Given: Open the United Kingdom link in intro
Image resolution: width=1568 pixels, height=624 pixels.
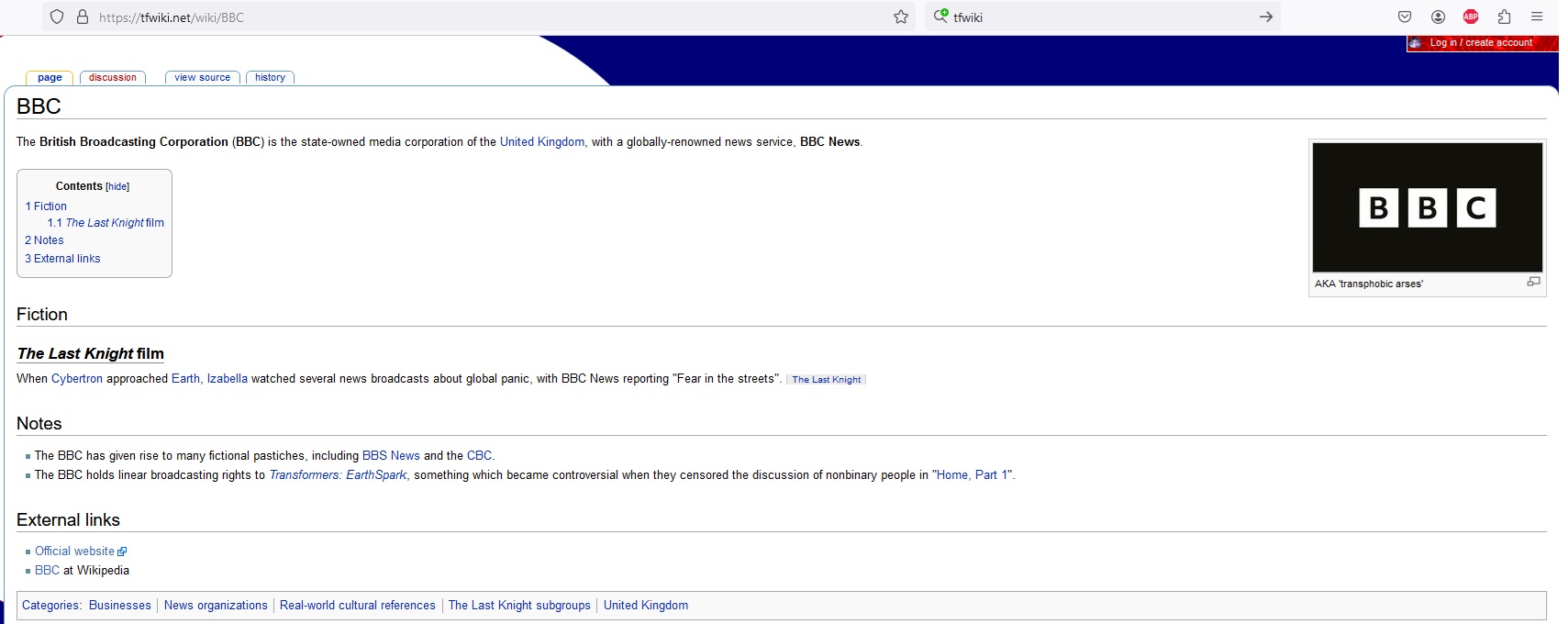Looking at the screenshot, I should (542, 142).
